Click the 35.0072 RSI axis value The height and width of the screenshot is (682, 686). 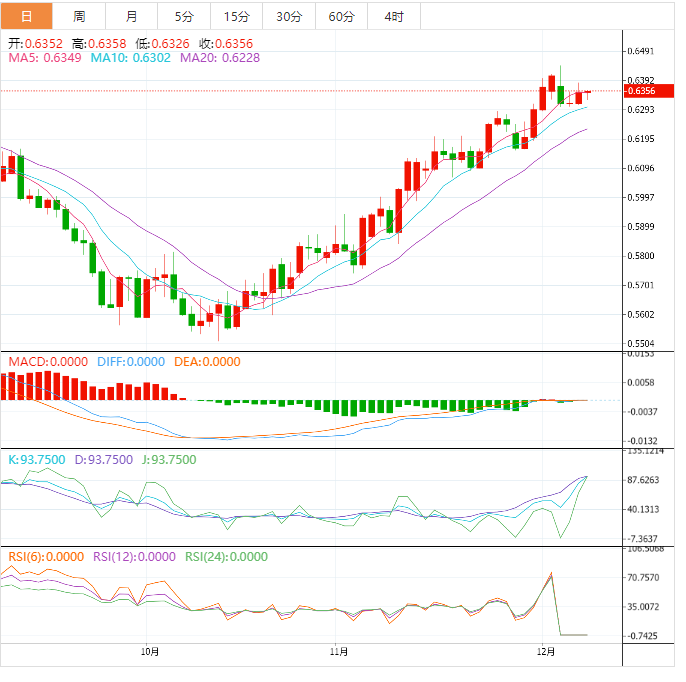coord(643,607)
